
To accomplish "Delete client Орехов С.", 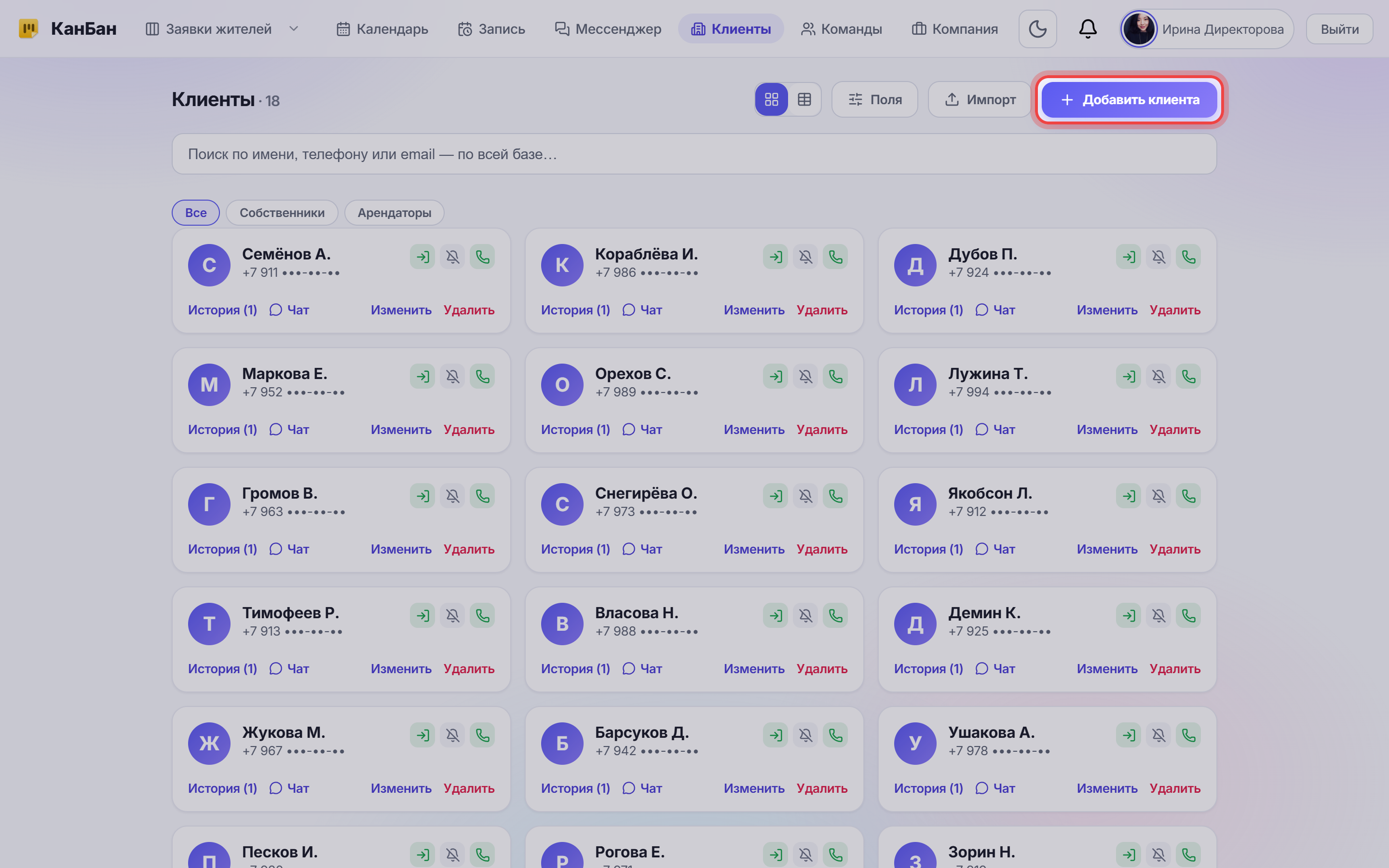I will (822, 429).
